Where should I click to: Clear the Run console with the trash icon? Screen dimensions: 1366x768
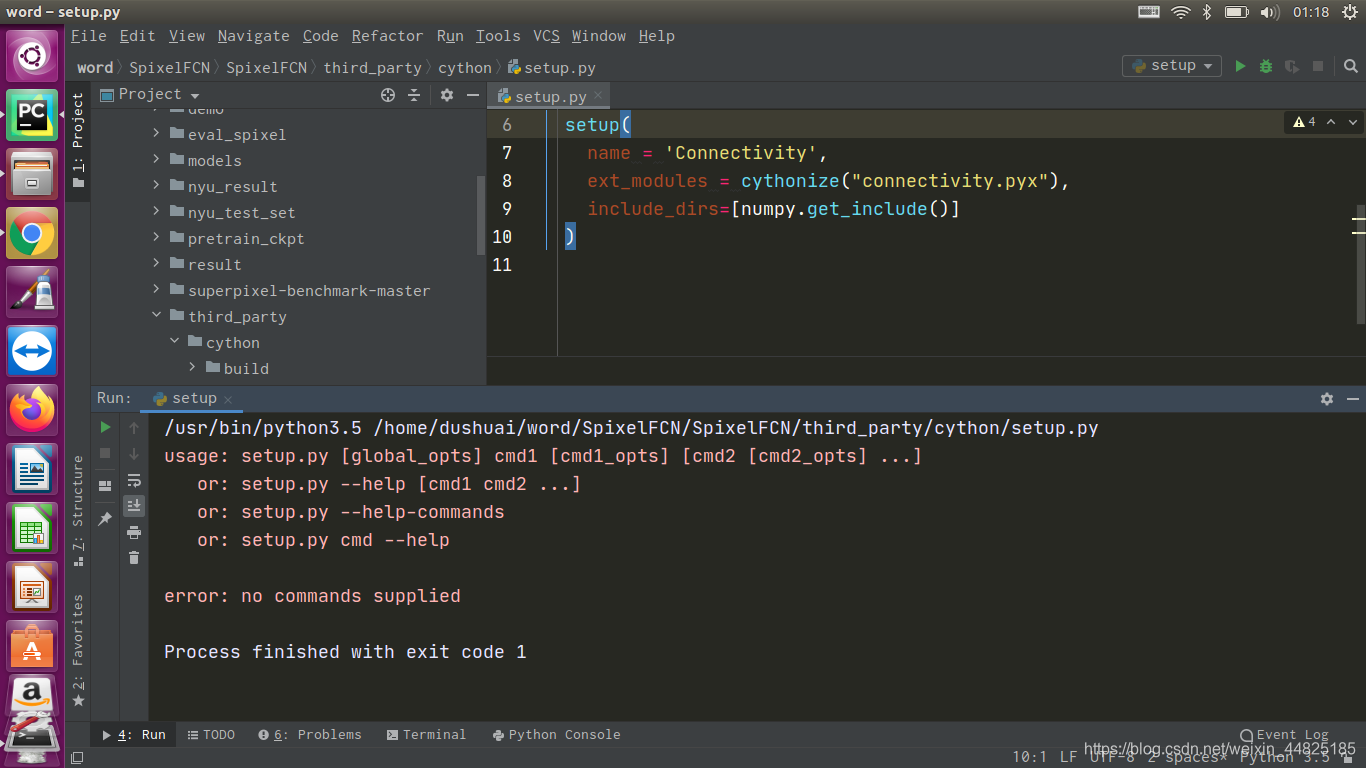pyautogui.click(x=134, y=557)
